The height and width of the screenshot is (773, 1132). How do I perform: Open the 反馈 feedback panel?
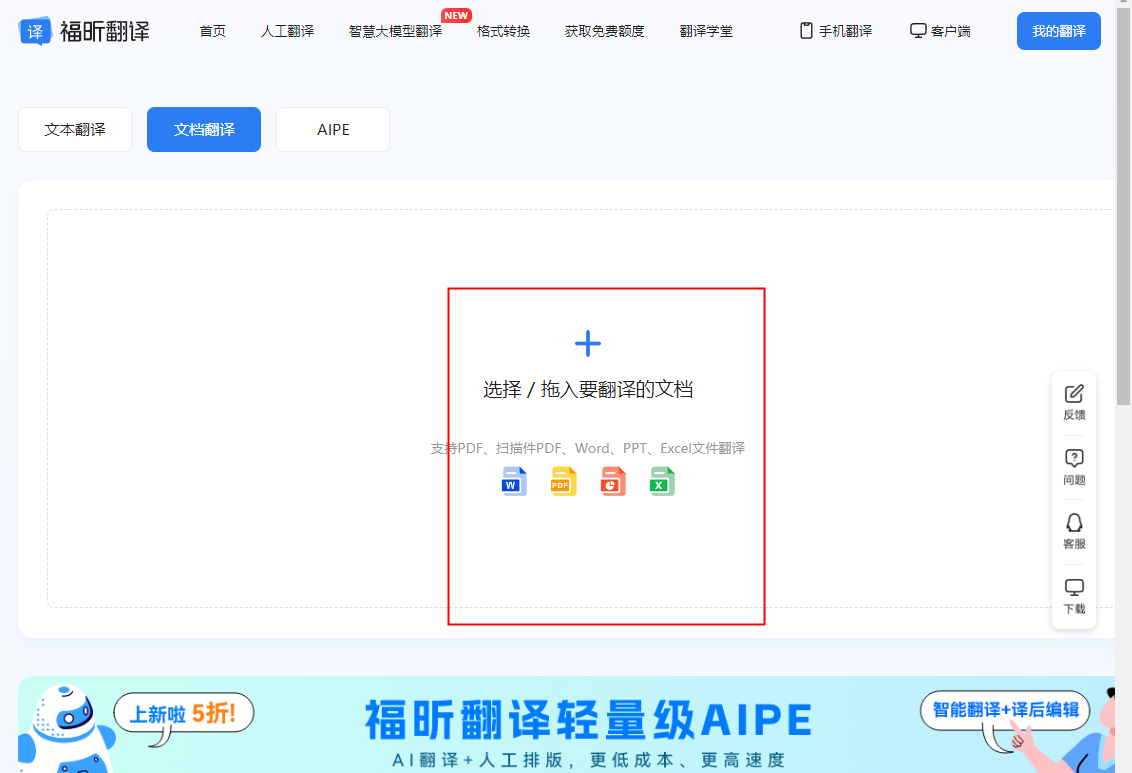click(x=1073, y=400)
